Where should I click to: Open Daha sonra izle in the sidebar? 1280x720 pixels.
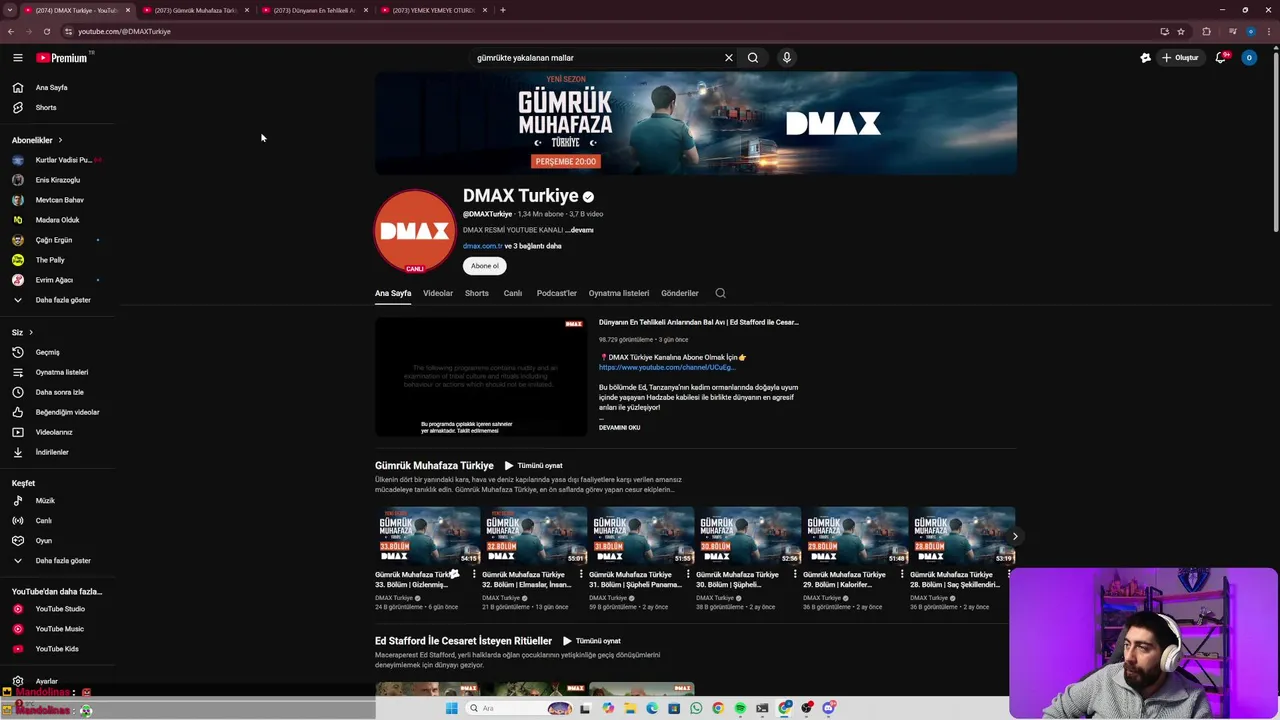coord(58,392)
